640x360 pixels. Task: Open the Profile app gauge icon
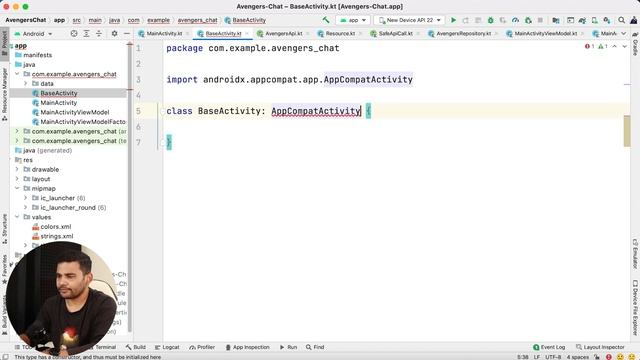516,20
